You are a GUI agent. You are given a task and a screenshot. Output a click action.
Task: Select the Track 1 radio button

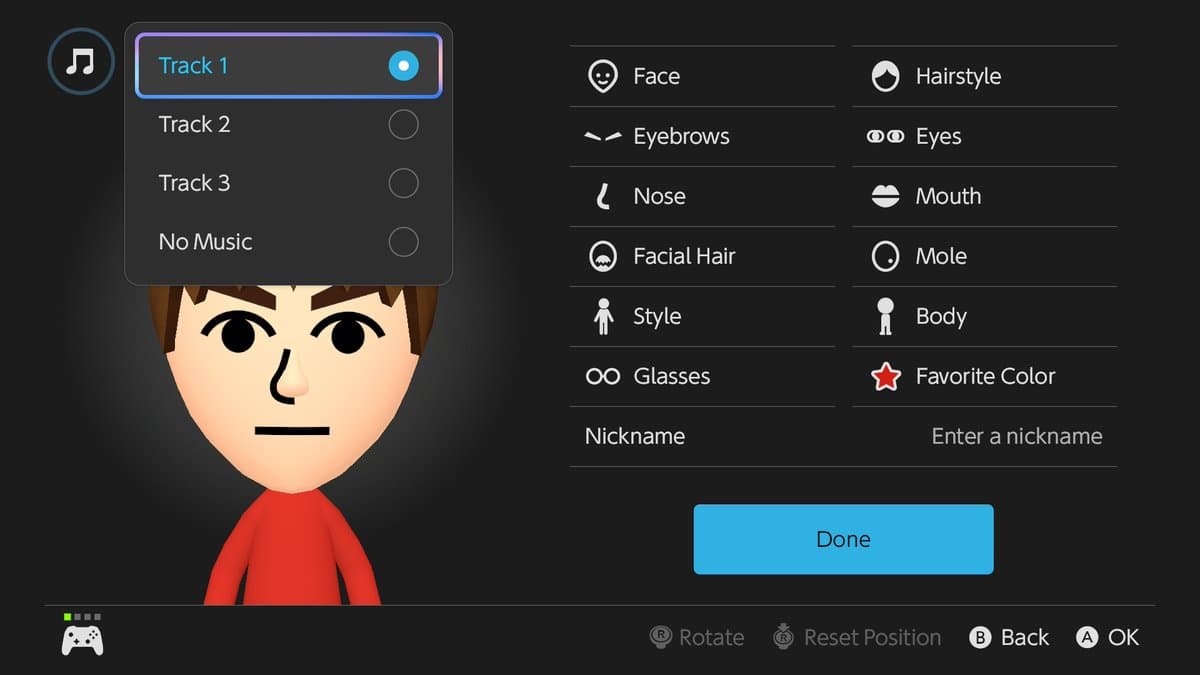pyautogui.click(x=403, y=66)
